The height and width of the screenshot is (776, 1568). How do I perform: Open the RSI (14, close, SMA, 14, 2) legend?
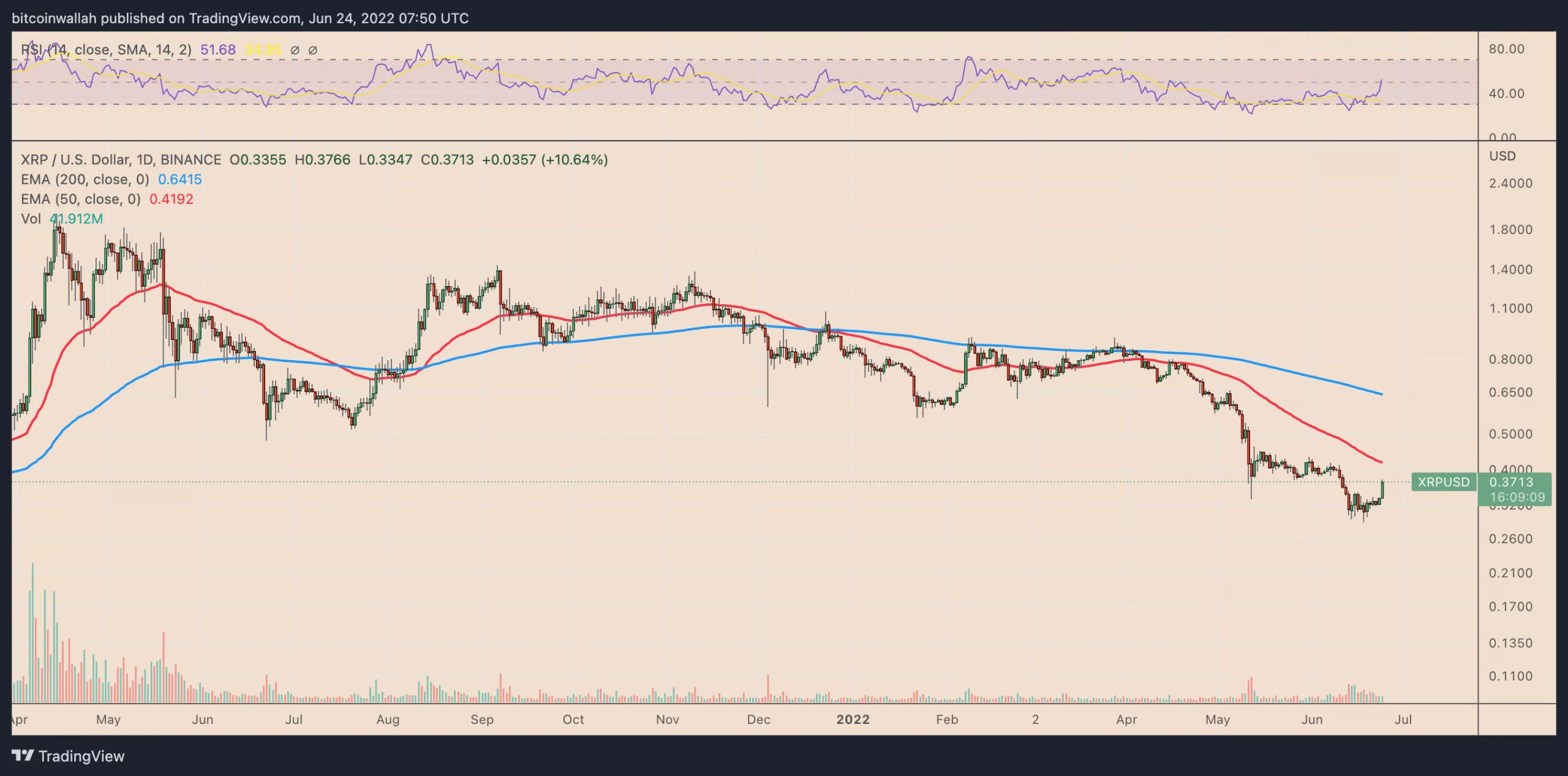point(106,50)
